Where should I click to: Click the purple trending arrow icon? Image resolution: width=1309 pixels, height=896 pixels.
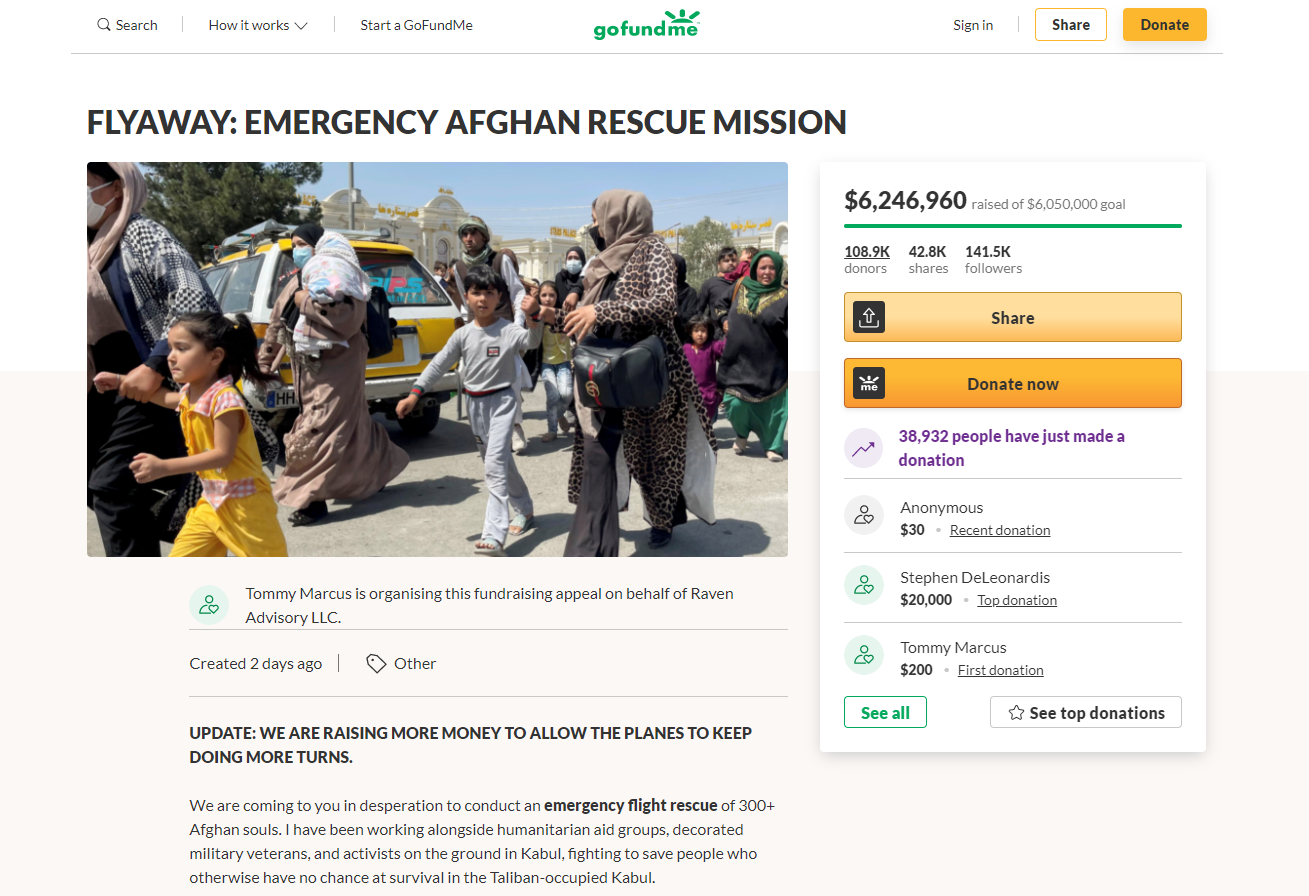tap(864, 448)
